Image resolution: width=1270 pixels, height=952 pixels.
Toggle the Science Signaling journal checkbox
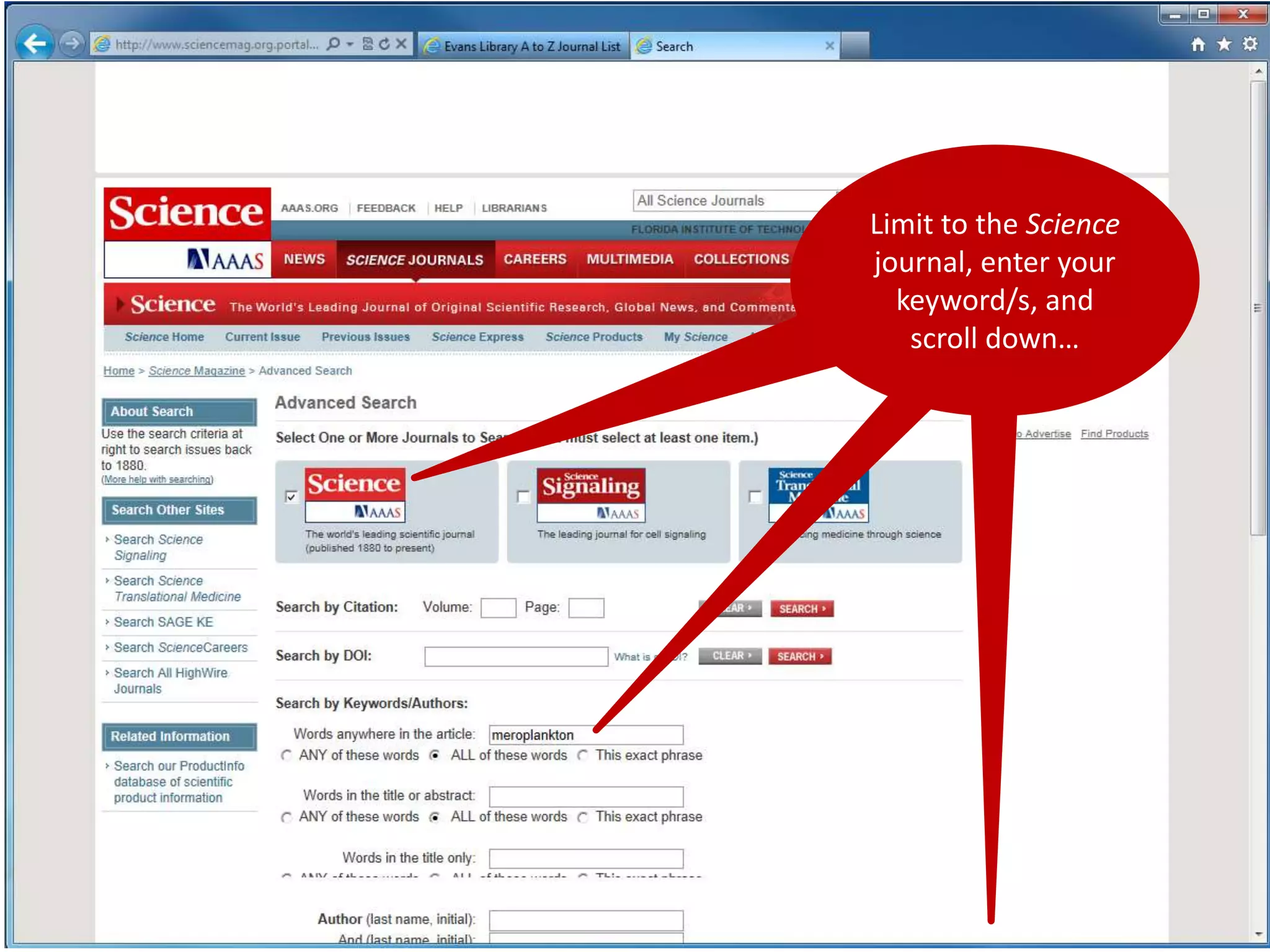click(x=523, y=496)
